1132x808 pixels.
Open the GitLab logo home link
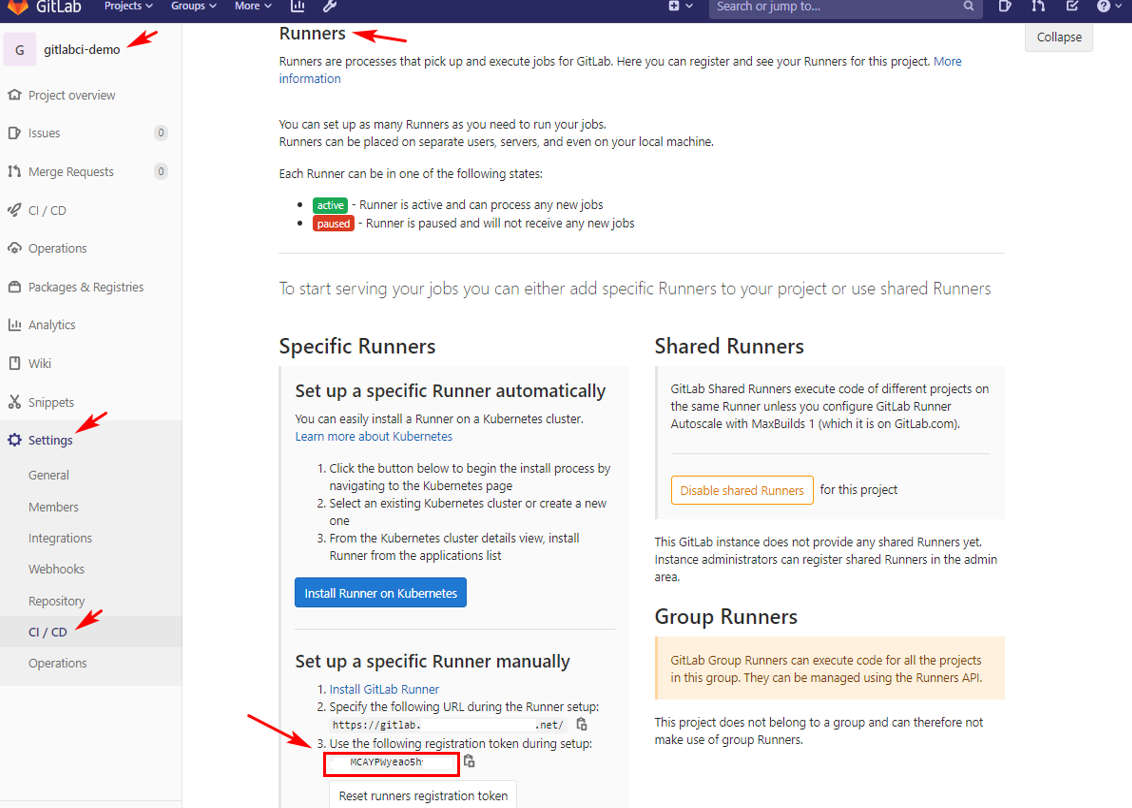coord(43,6)
